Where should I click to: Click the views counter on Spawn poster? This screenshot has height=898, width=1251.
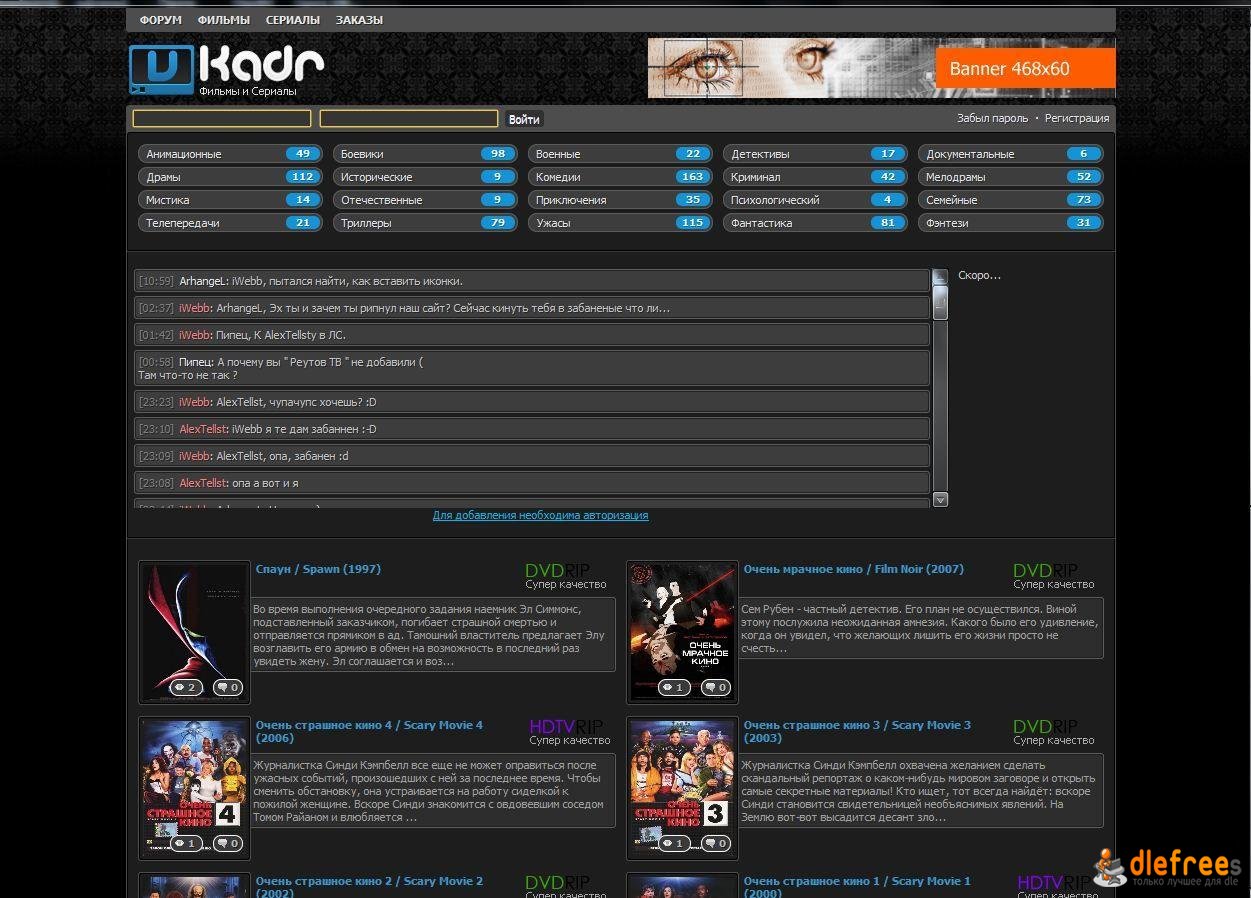tap(185, 687)
